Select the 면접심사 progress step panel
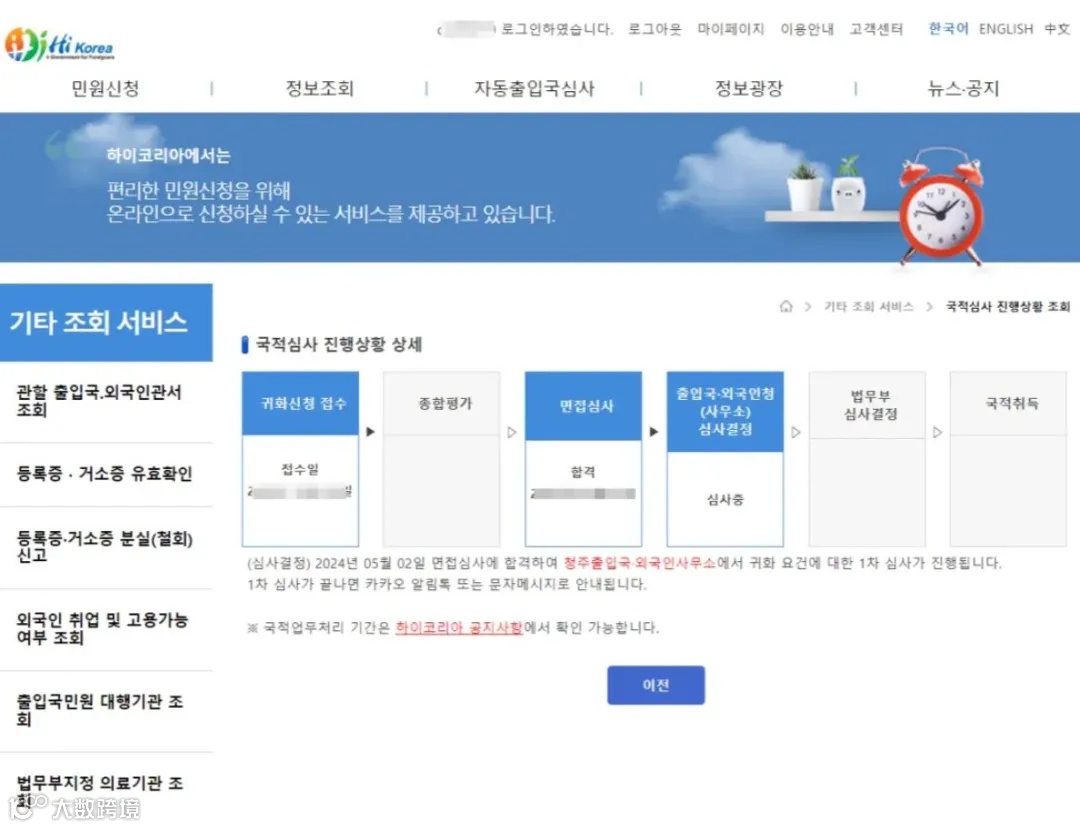This screenshot has width=1080, height=828. 583,456
